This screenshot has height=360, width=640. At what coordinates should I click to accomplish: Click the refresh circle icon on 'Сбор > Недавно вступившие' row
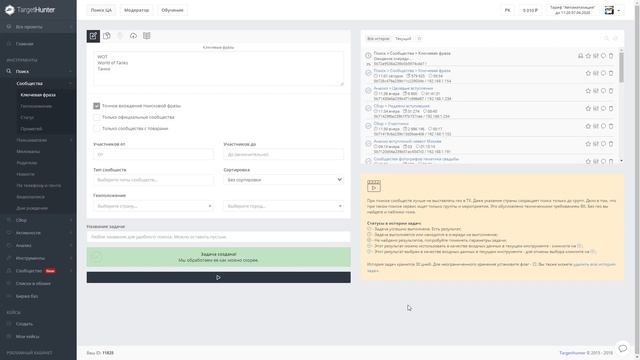pyautogui.click(x=603, y=109)
